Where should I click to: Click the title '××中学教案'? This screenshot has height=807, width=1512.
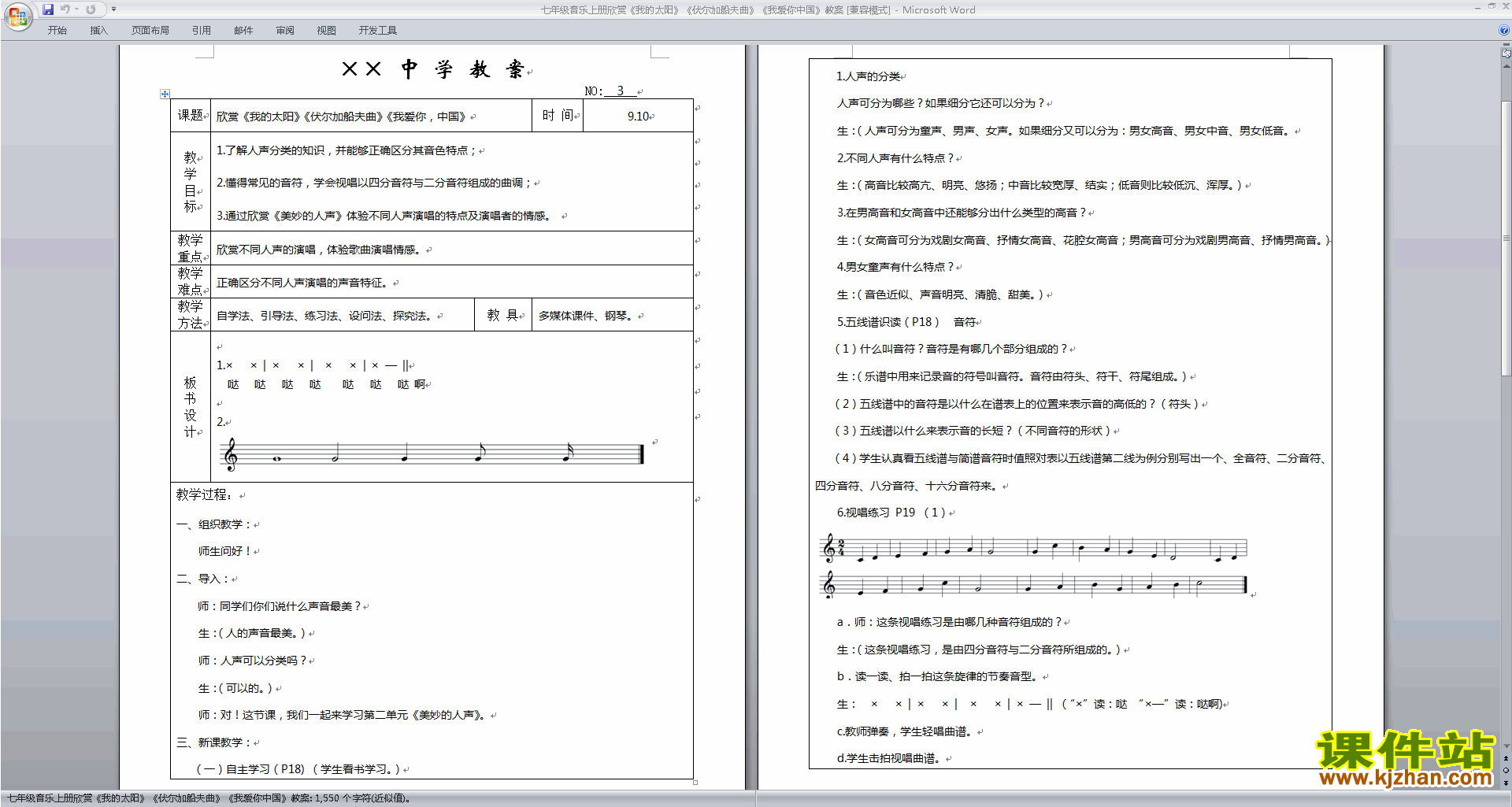click(433, 69)
